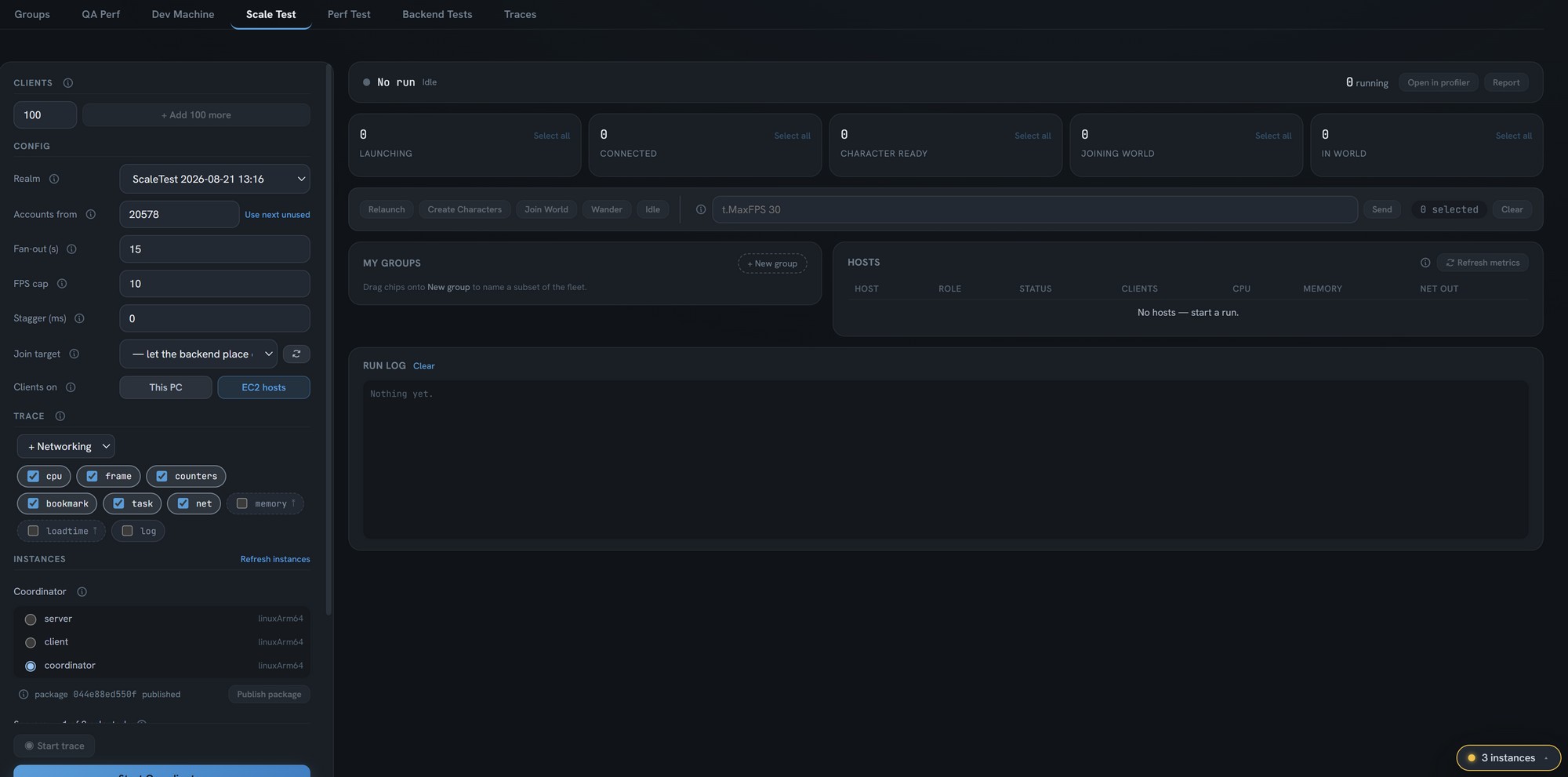Image resolution: width=1568 pixels, height=777 pixels.
Task: Click the Wander button
Action: pyautogui.click(x=607, y=209)
